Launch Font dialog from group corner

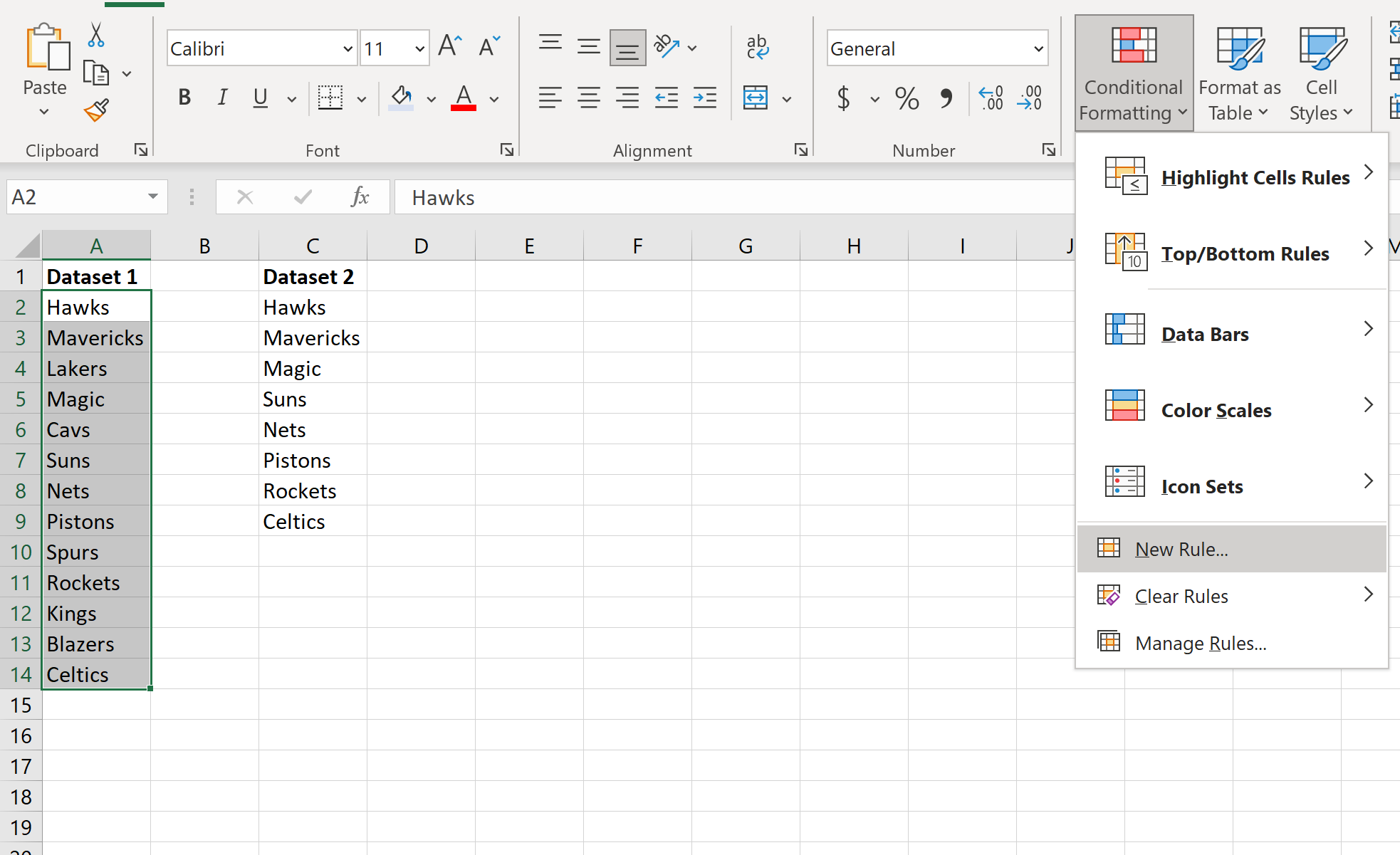506,150
